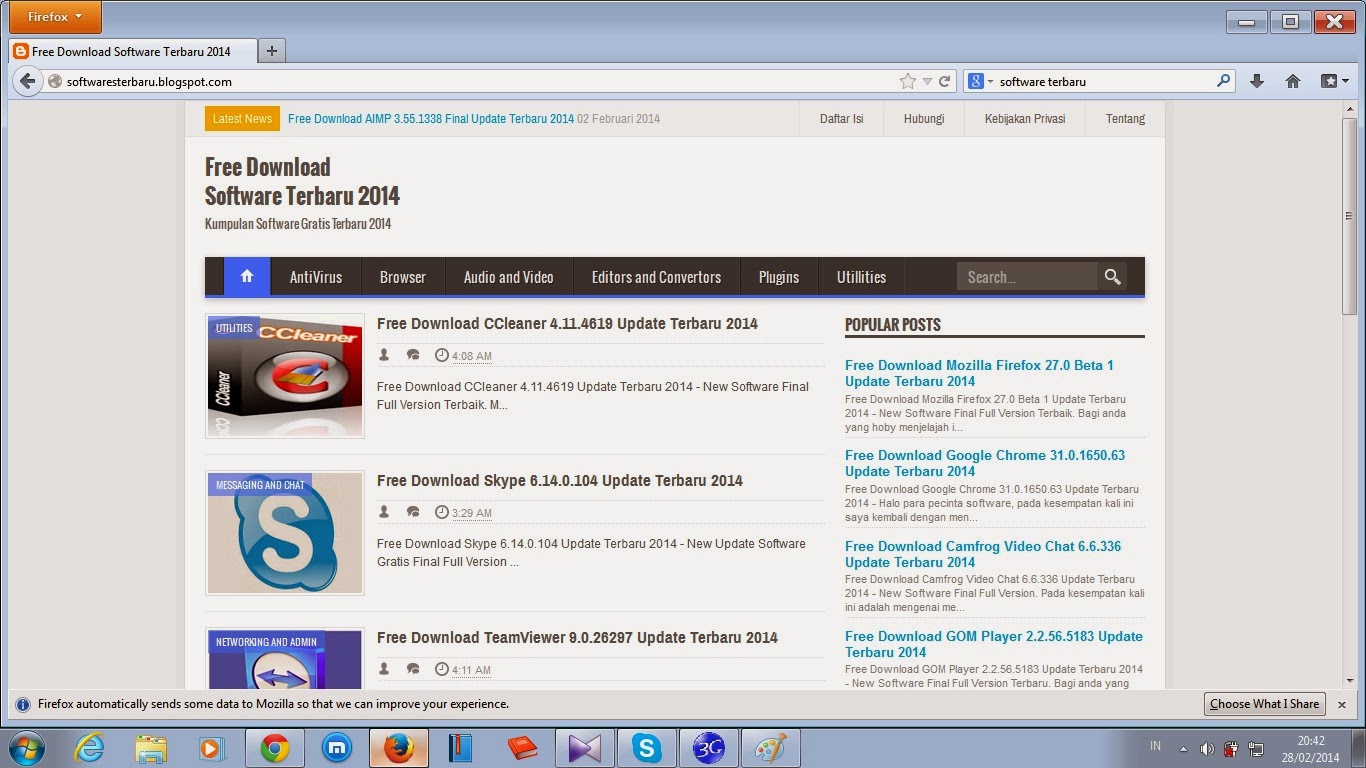Click Choose What I Share button
1366x768 pixels.
tap(1264, 704)
